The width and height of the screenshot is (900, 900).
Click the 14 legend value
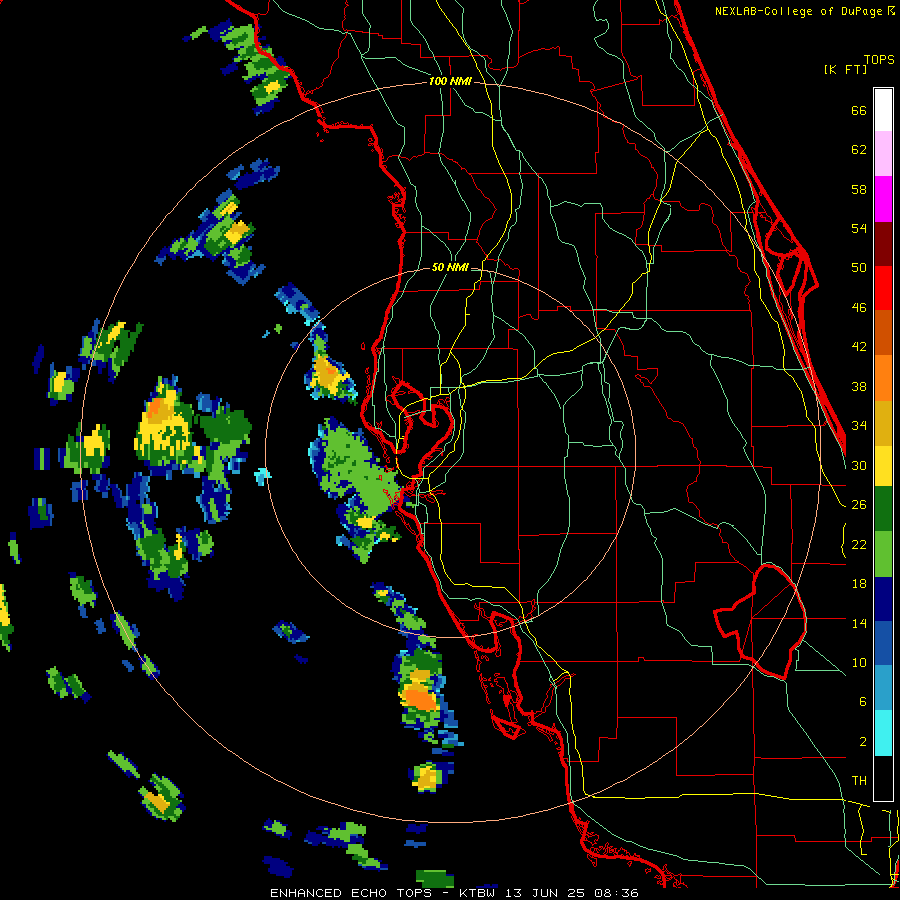click(x=859, y=623)
